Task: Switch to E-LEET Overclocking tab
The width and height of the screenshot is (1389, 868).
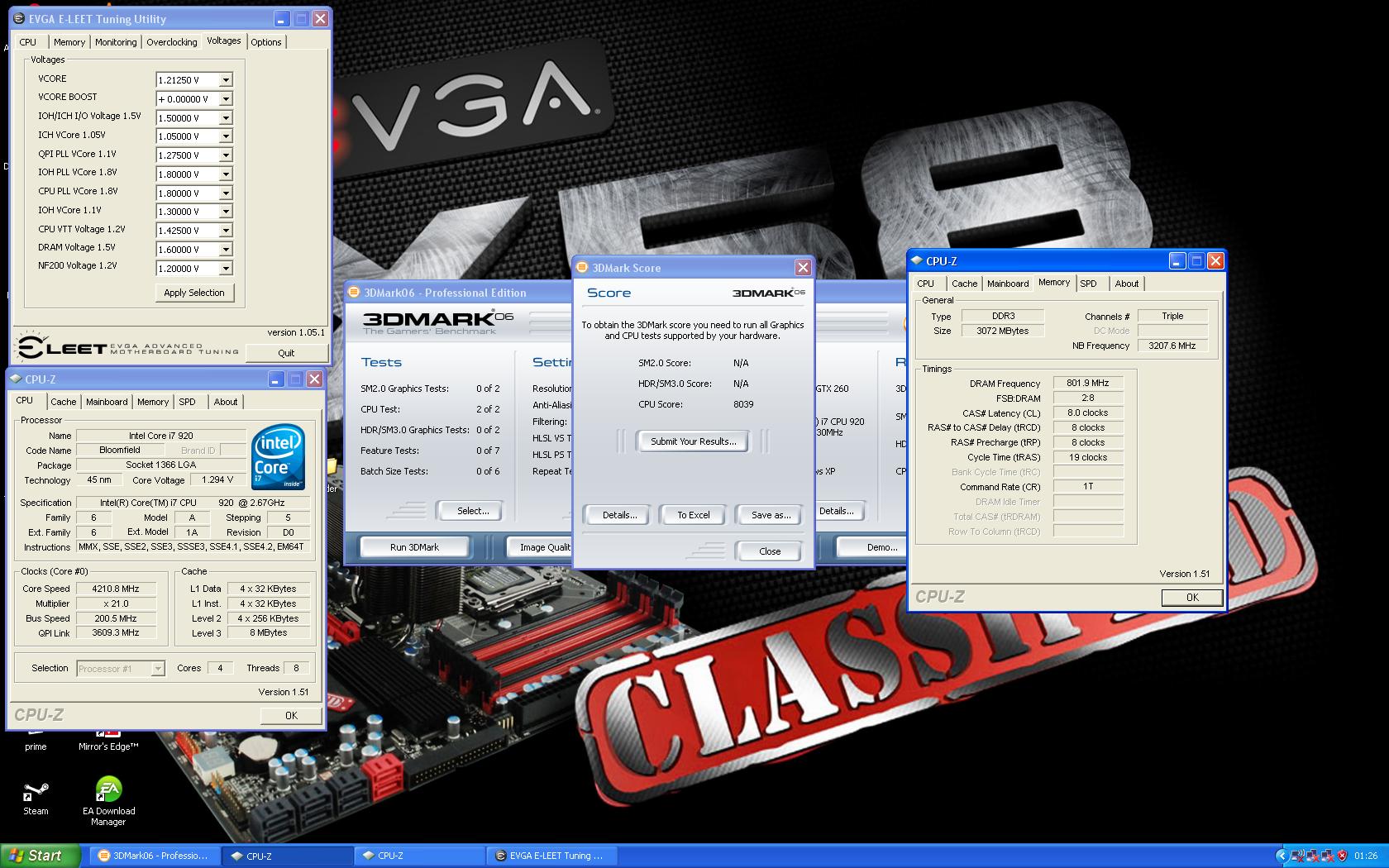Action: tap(172, 42)
